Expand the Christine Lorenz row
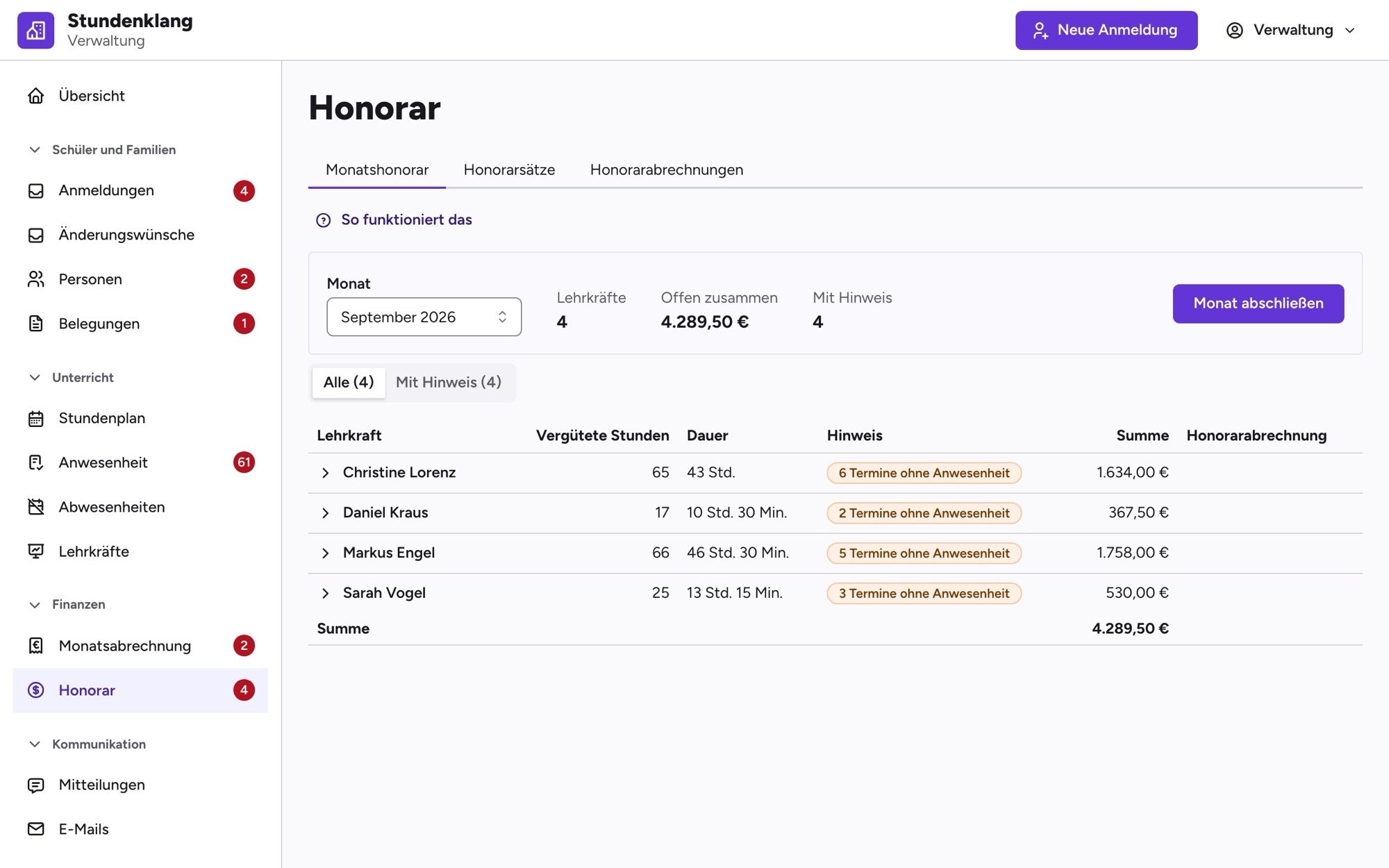 pos(325,473)
